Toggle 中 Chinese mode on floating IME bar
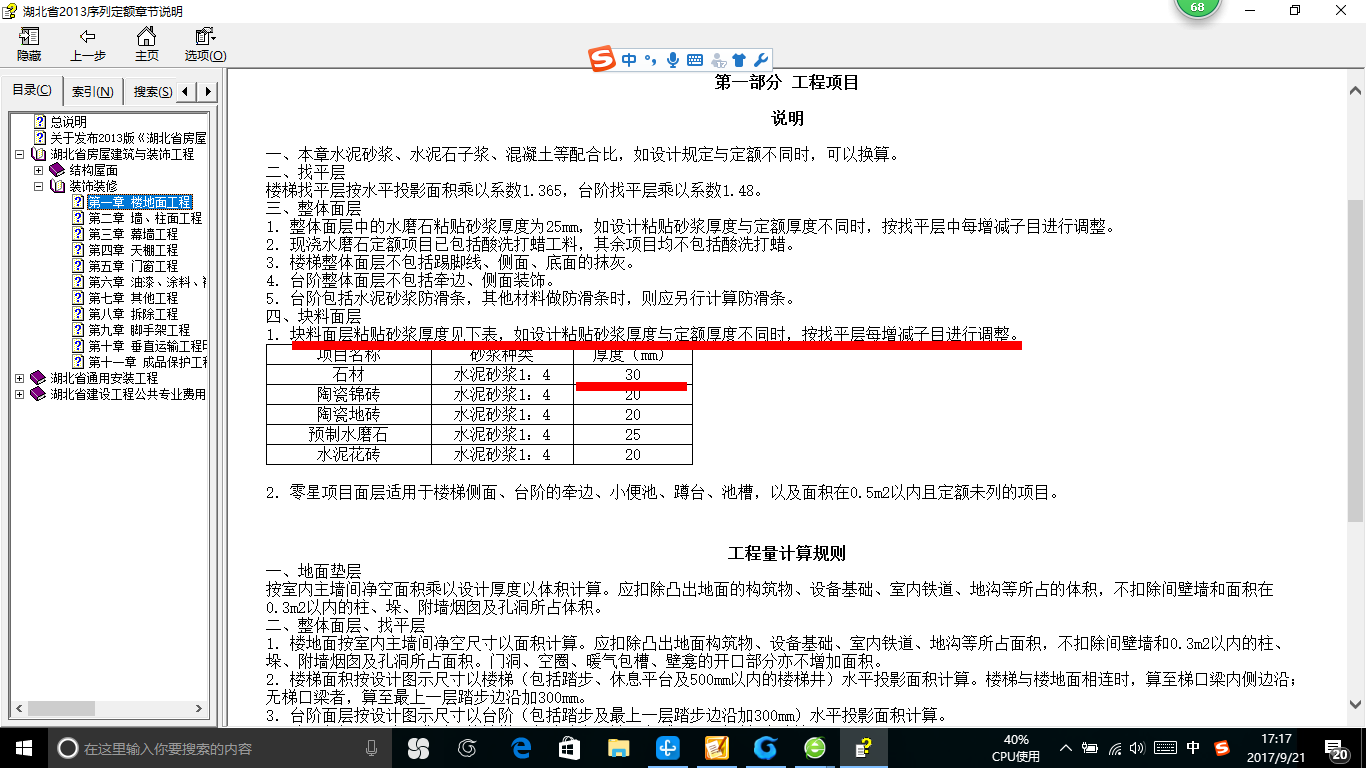Image resolution: width=1366 pixels, height=768 pixels. (x=629, y=60)
